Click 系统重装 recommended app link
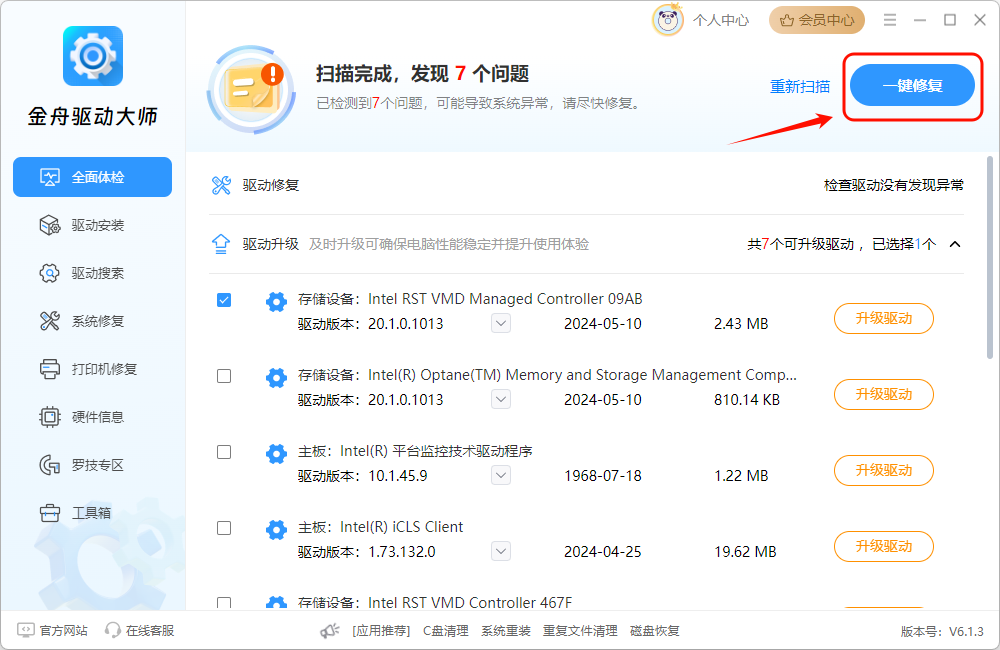The width and height of the screenshot is (1000, 650). pyautogui.click(x=506, y=631)
